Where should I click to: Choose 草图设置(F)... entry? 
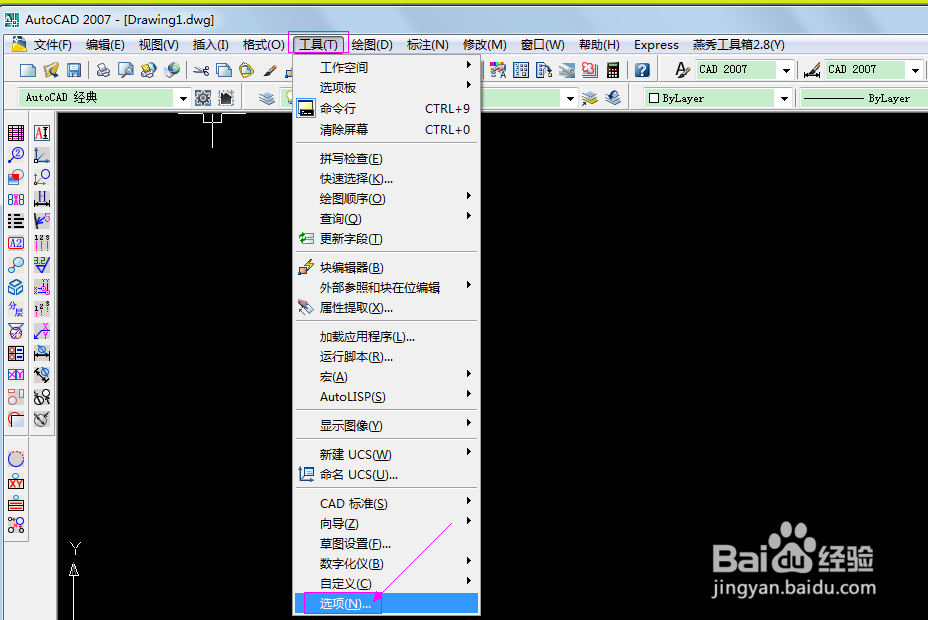[387, 544]
